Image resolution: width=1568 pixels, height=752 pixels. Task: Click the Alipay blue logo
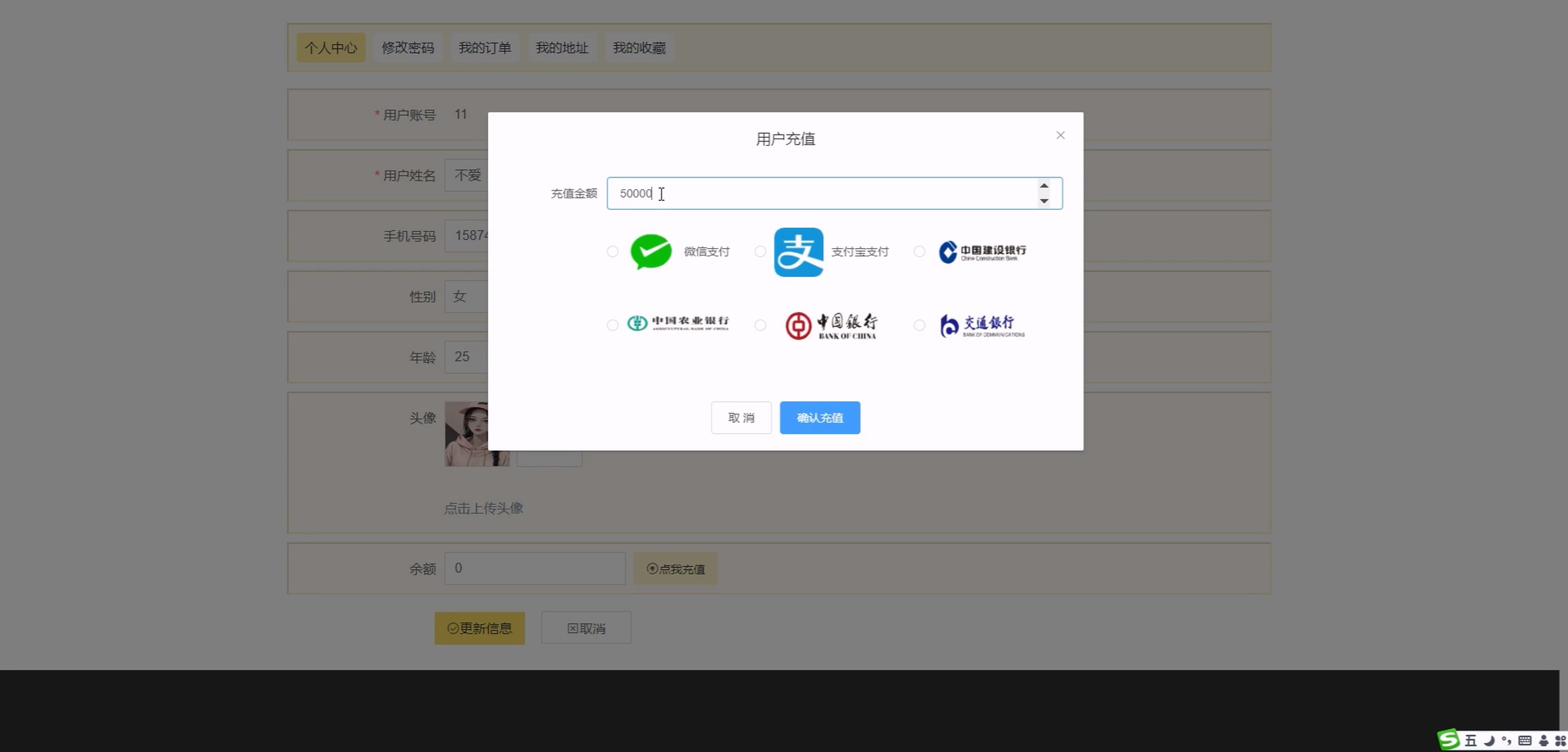[799, 252]
